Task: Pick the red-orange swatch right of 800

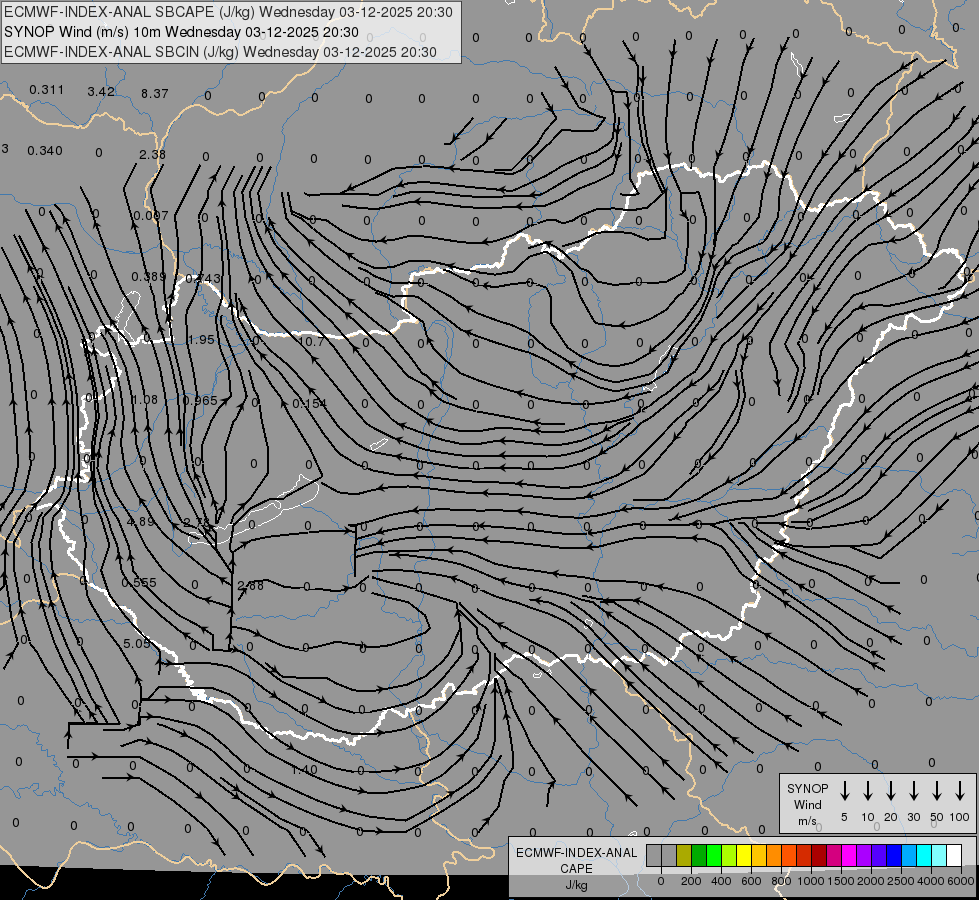Action: (789, 855)
